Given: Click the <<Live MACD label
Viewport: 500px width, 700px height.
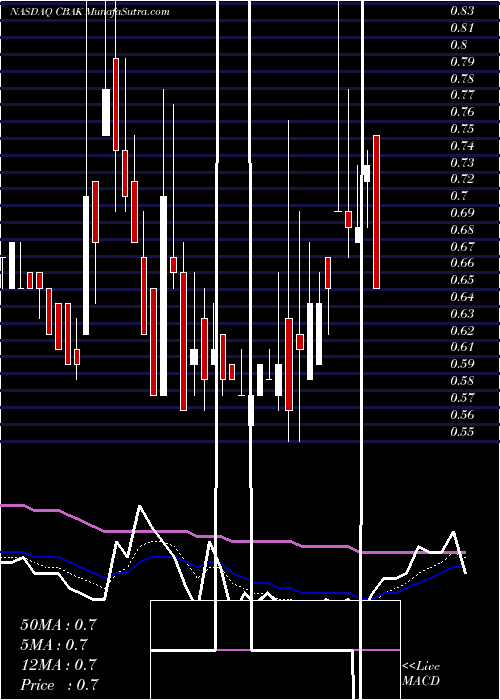Looking at the screenshot, I should pos(421,673).
